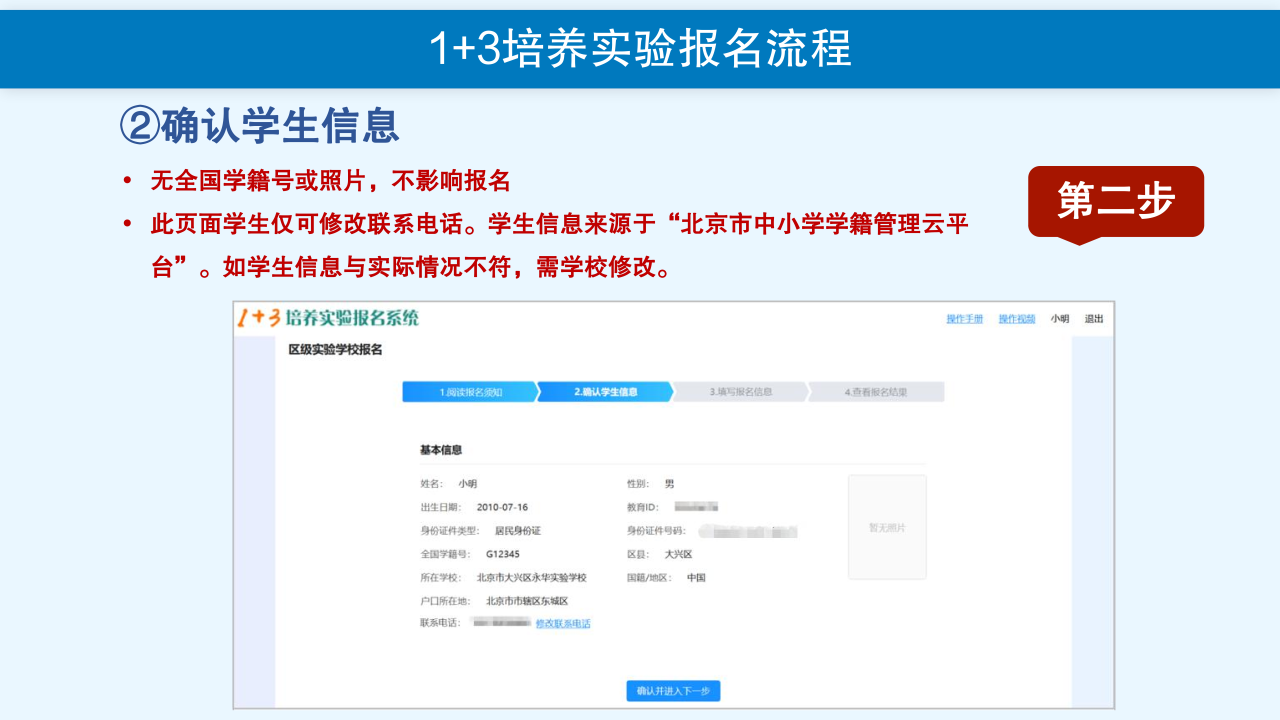Click the nationality value 中国
This screenshot has width=1280, height=720.
(696, 577)
